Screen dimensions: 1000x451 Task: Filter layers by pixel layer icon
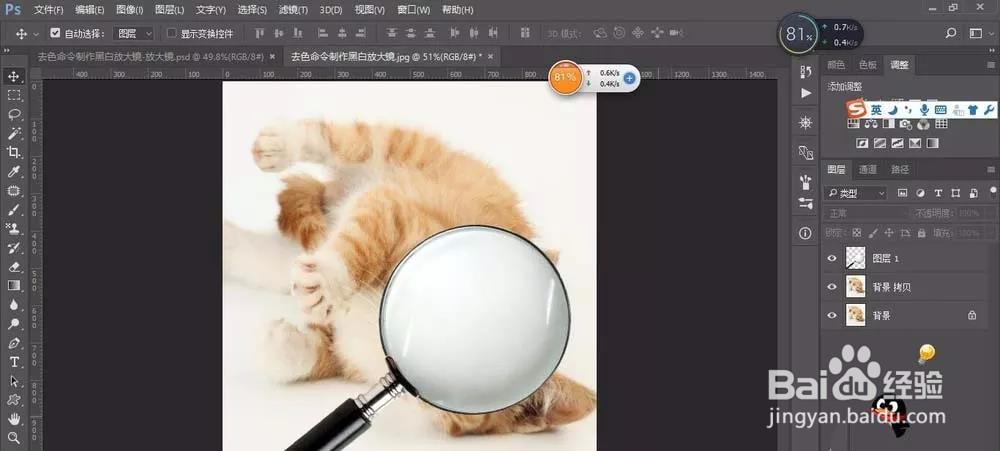[x=902, y=193]
